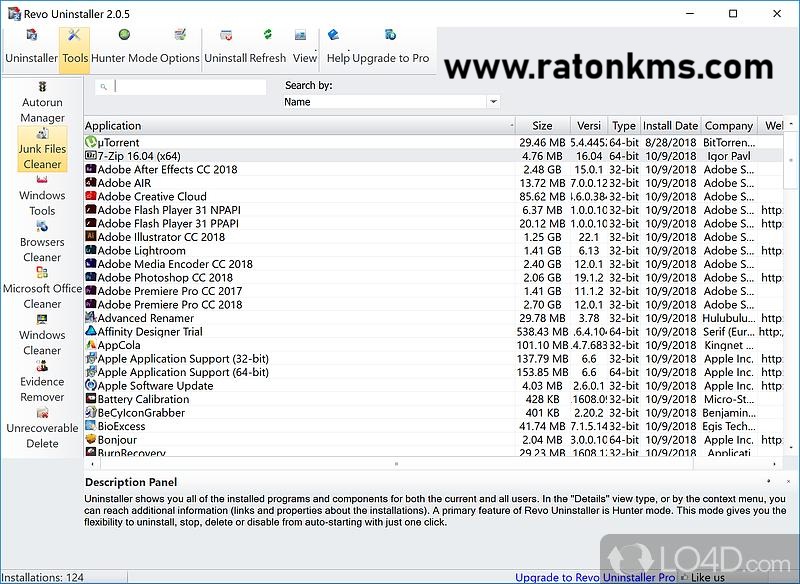Select Adobe Flash Player 31 NPAPI

pos(433,210)
